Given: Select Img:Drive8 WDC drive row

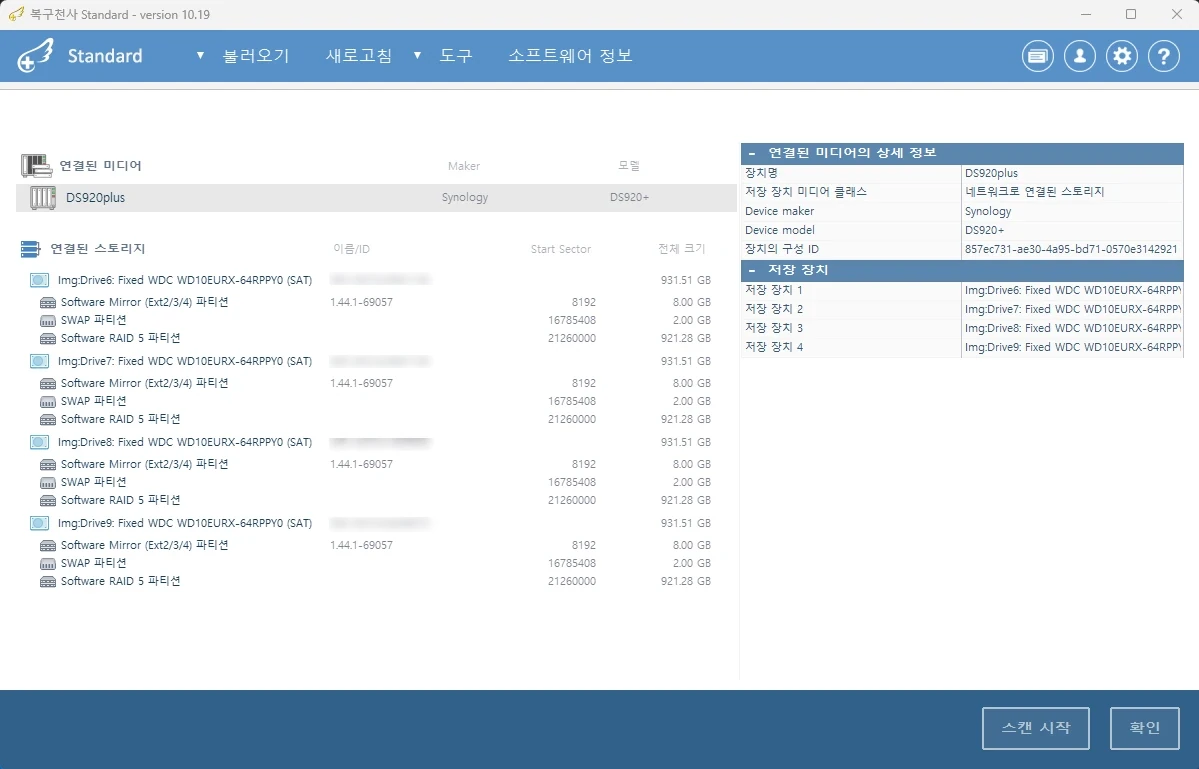Looking at the screenshot, I should [370, 442].
